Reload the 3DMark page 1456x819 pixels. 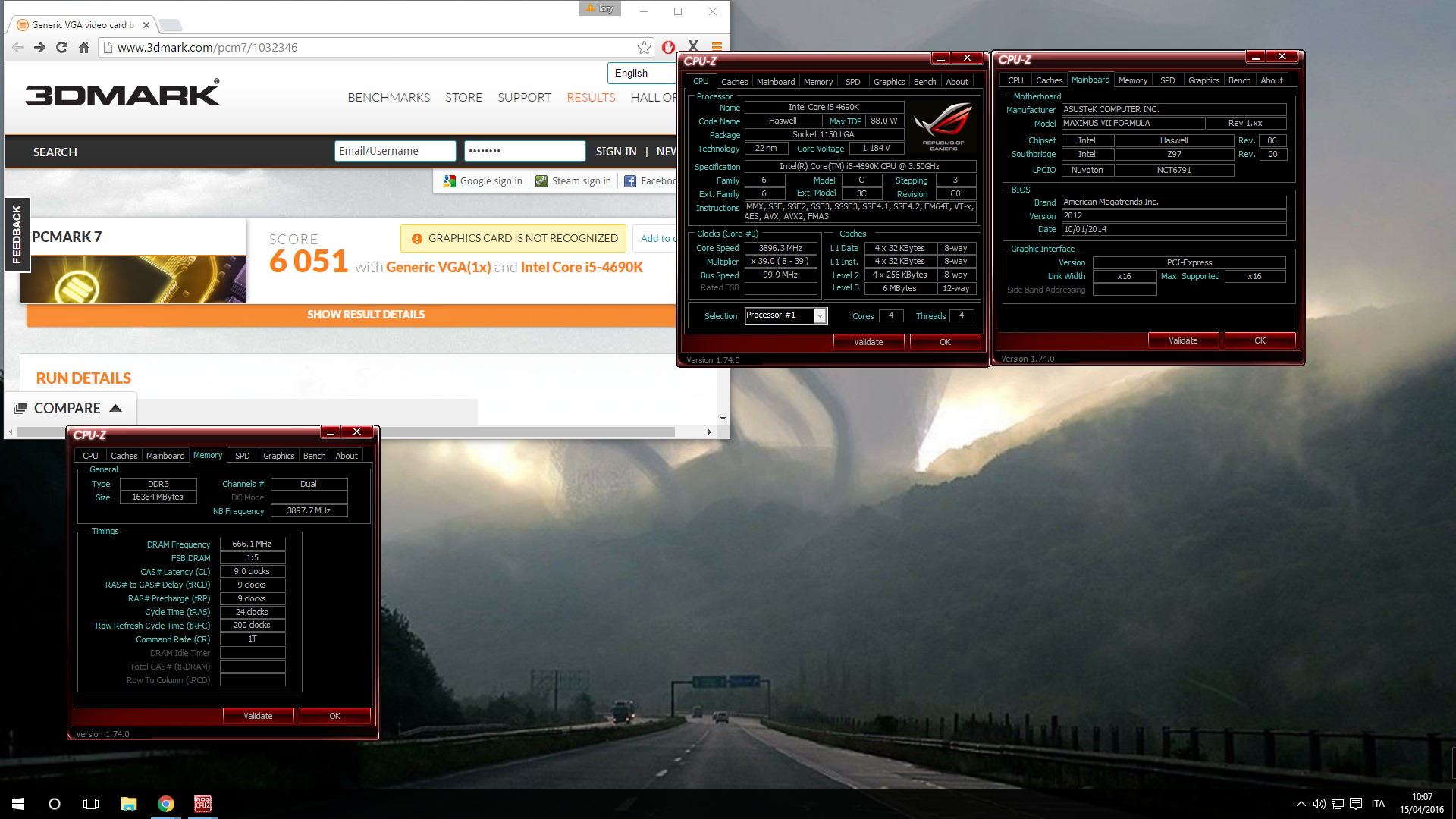(x=62, y=47)
